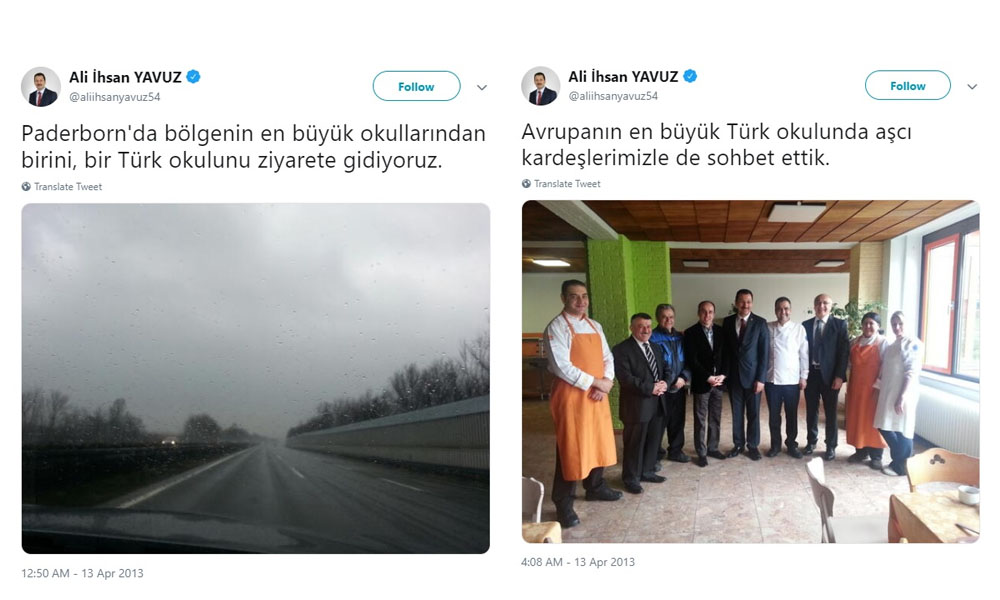This screenshot has width=1000, height=600.
Task: Follow Ali İhsan YAVUZ from left tweet
Action: pos(416,86)
